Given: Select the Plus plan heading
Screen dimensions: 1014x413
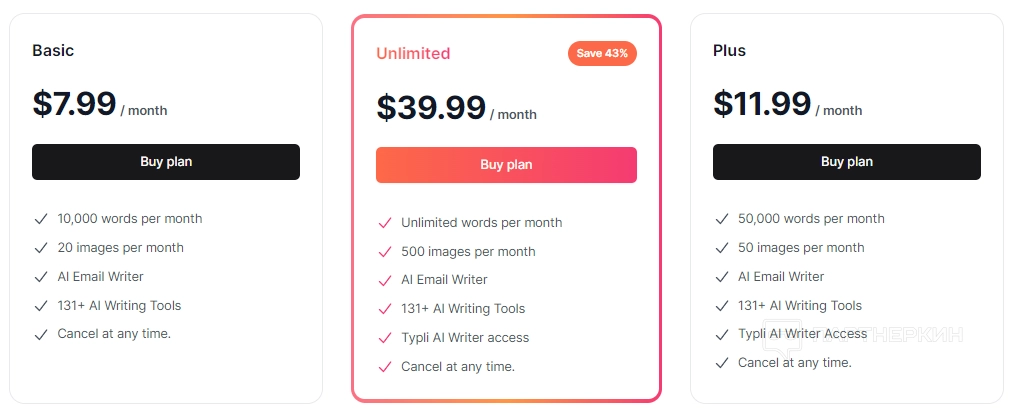Looking at the screenshot, I should click(x=729, y=50).
